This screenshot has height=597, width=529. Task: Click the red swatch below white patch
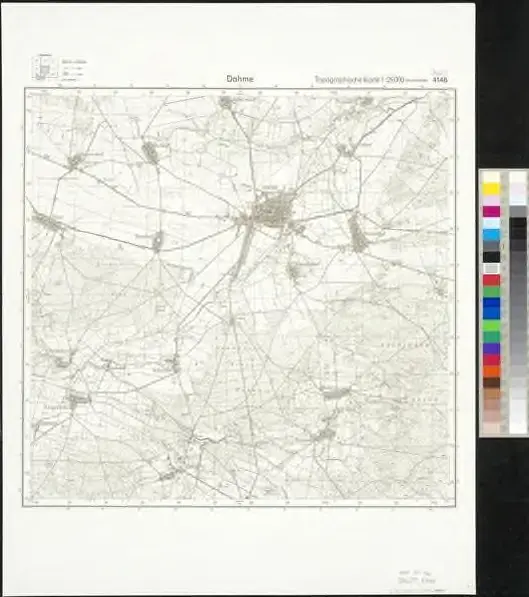pyautogui.click(x=491, y=281)
